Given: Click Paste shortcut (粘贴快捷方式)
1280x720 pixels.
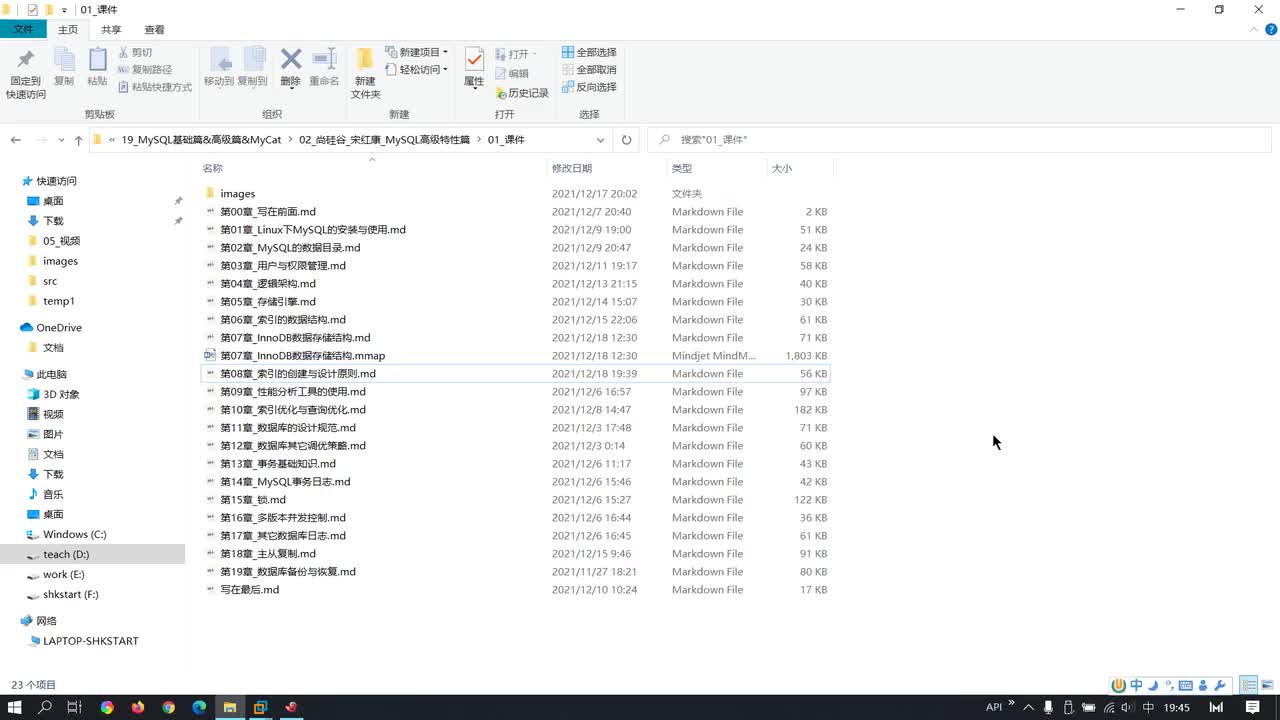Looking at the screenshot, I should [155, 87].
